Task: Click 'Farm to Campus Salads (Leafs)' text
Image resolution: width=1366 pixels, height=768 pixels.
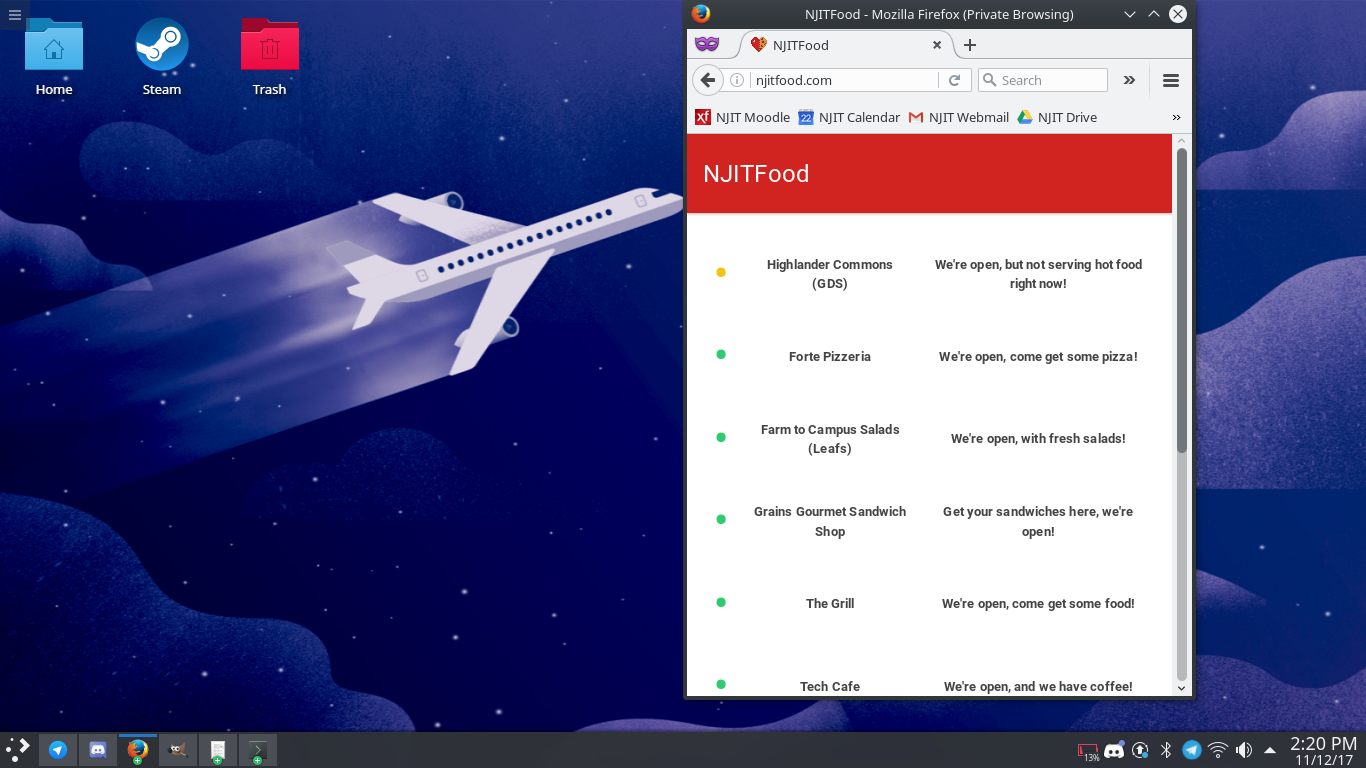Action: click(x=830, y=439)
